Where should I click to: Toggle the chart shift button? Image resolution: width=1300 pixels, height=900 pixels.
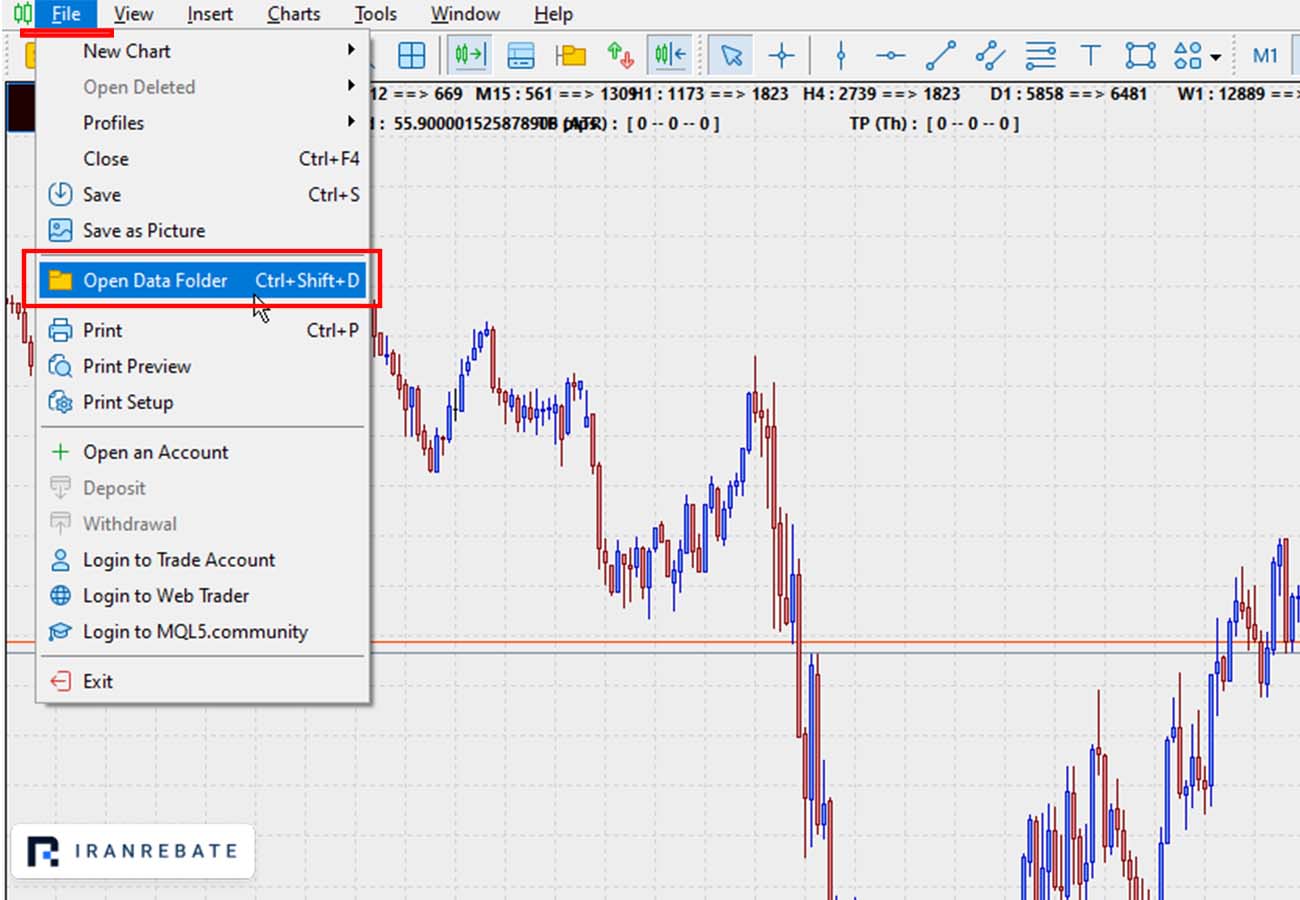pyautogui.click(x=669, y=55)
